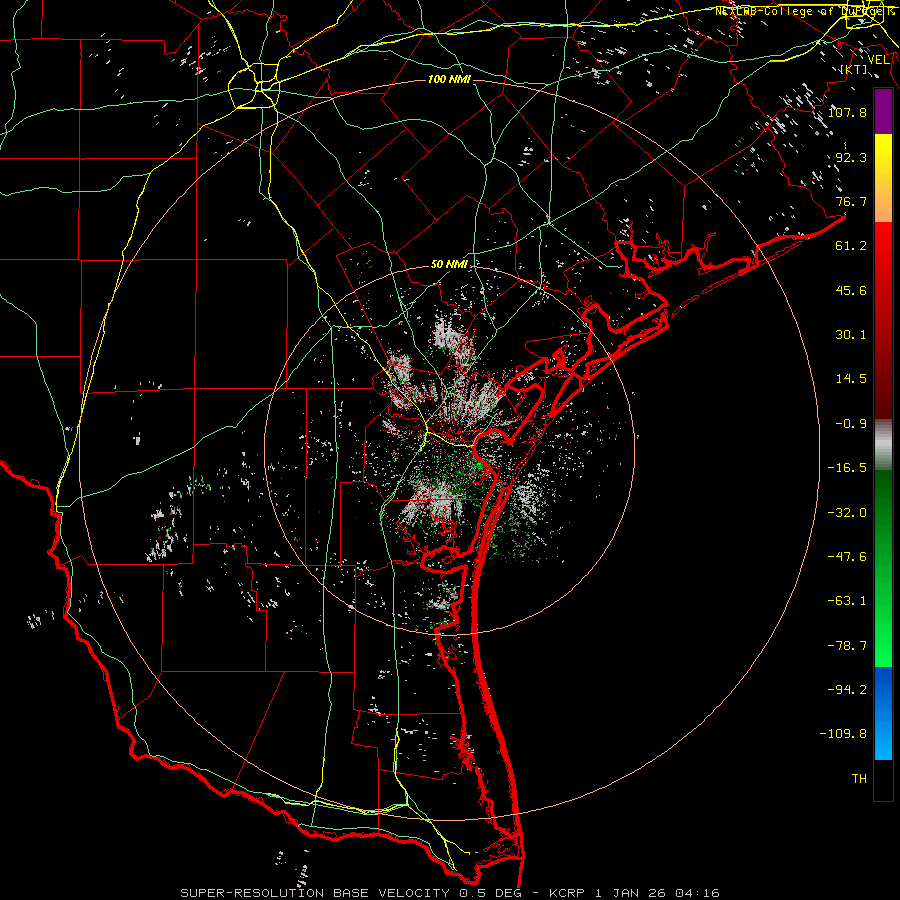Click the 61.2 legend value
900x900 pixels.
coord(851,246)
